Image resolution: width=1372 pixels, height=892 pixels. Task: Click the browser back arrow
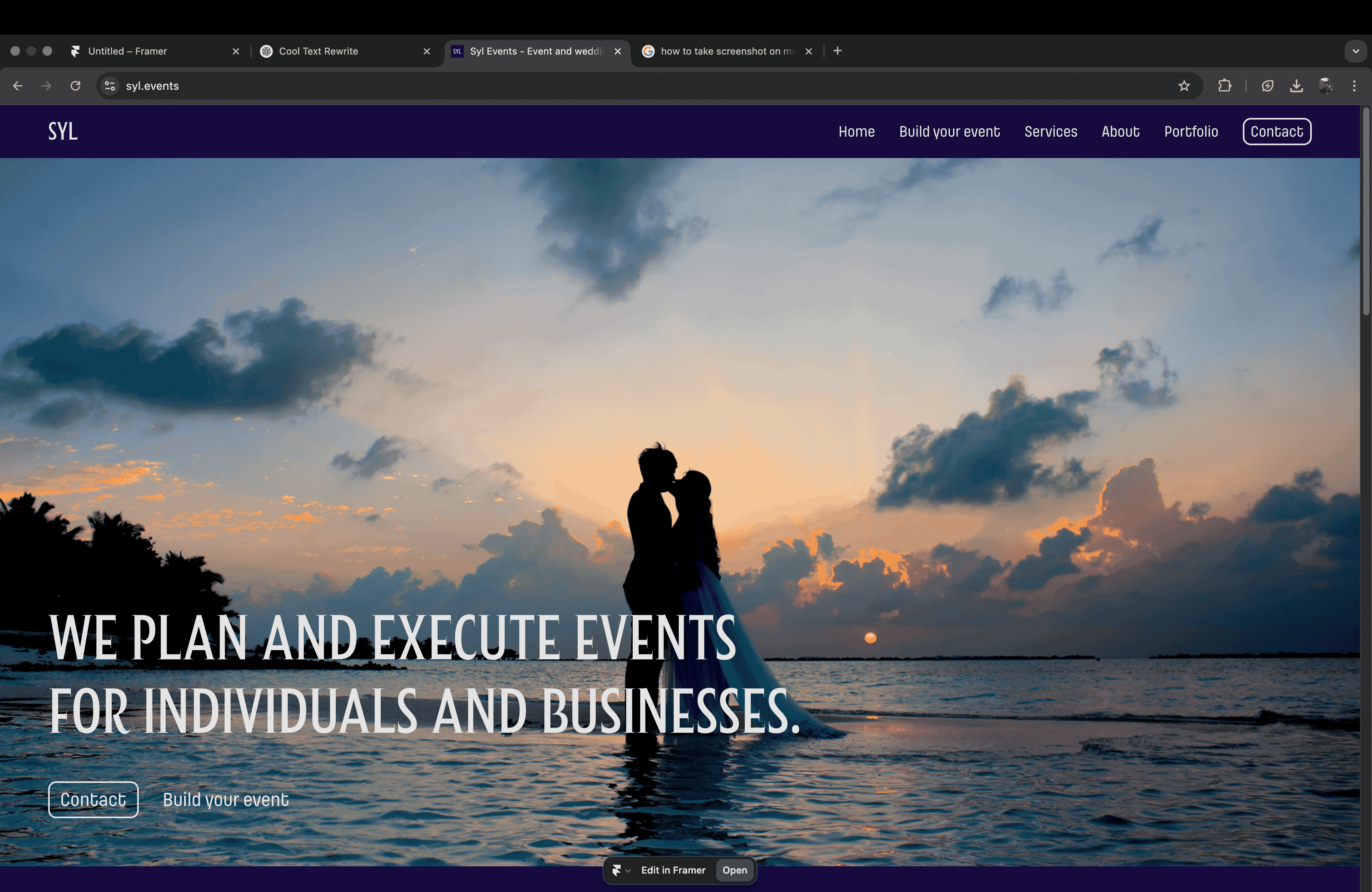pos(18,86)
